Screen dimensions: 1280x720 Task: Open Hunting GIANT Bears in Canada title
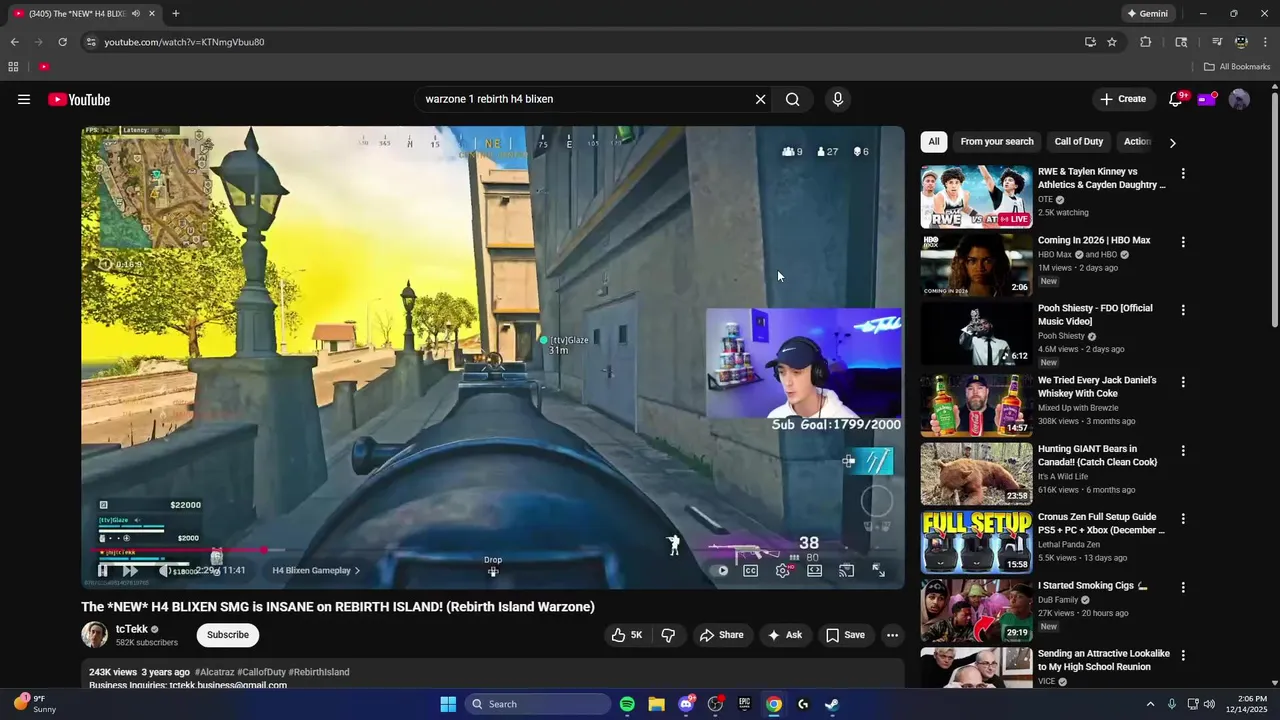click(x=1097, y=456)
